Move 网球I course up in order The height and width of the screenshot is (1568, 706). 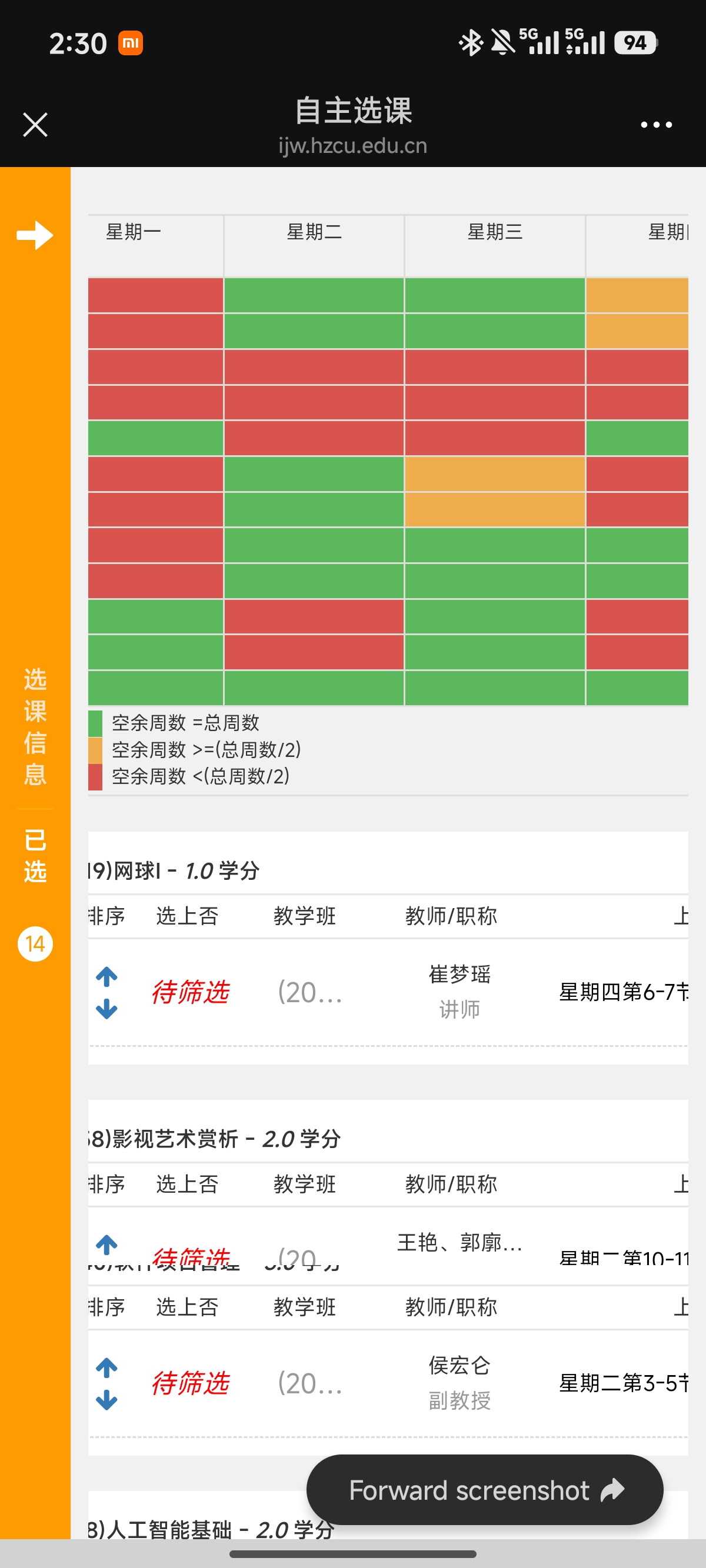(106, 976)
